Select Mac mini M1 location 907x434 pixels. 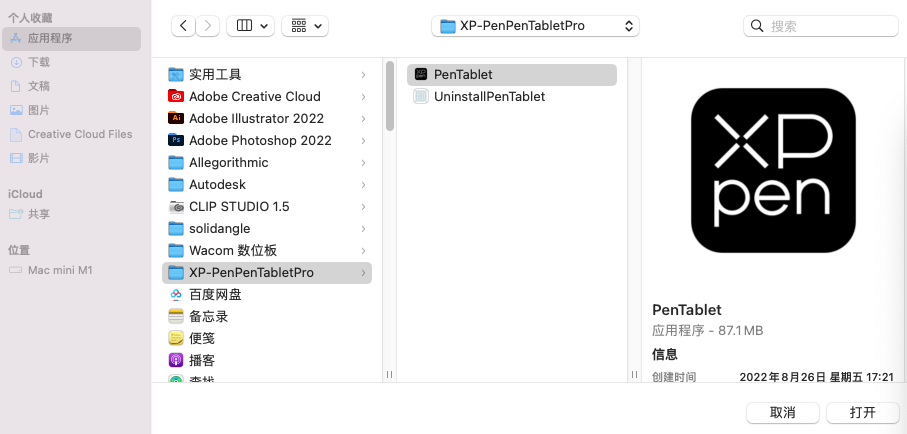pyautogui.click(x=71, y=270)
